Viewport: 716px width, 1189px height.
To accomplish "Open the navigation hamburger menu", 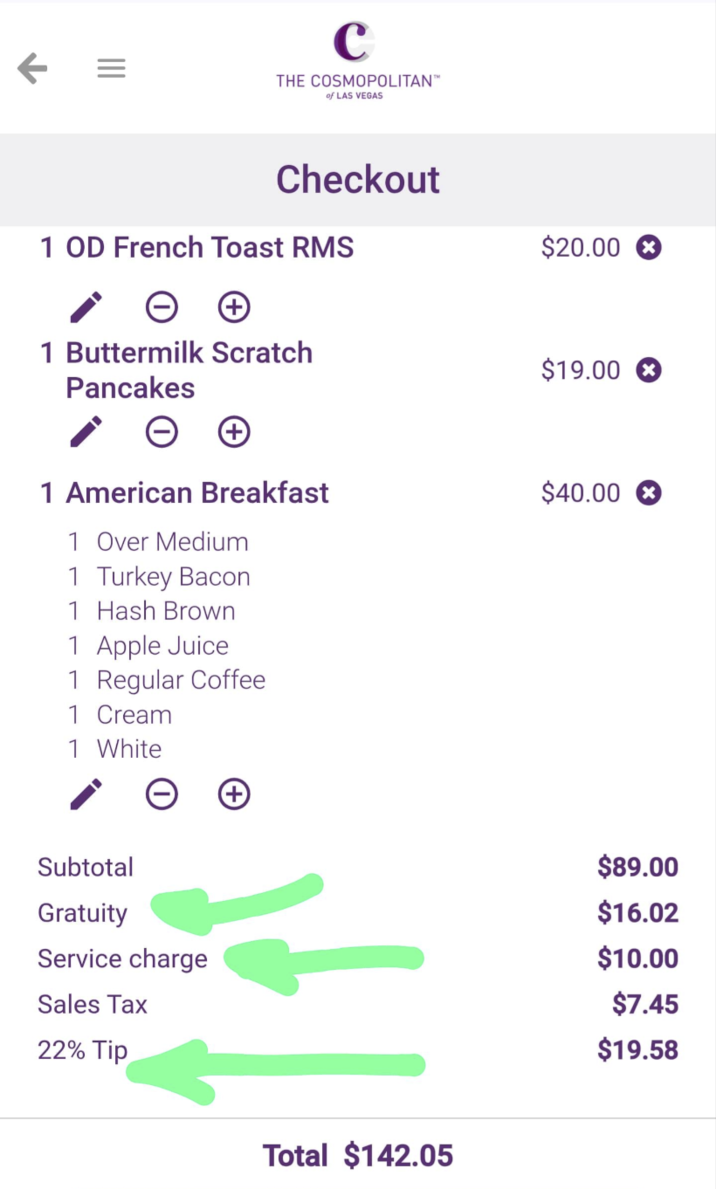I will coord(111,68).
